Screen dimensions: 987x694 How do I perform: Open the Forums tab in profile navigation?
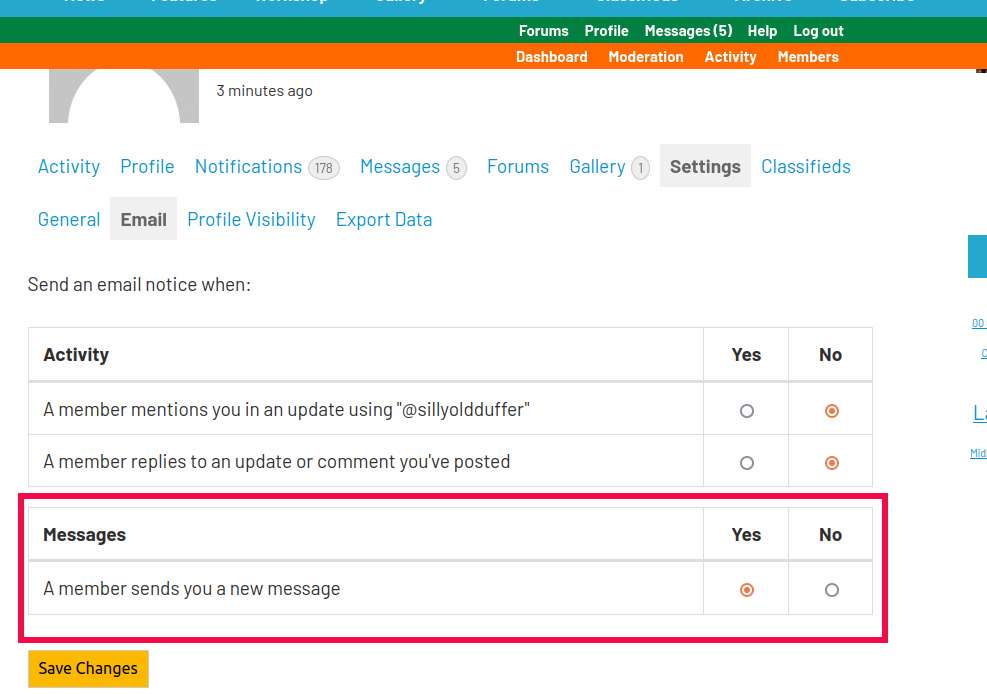click(518, 166)
